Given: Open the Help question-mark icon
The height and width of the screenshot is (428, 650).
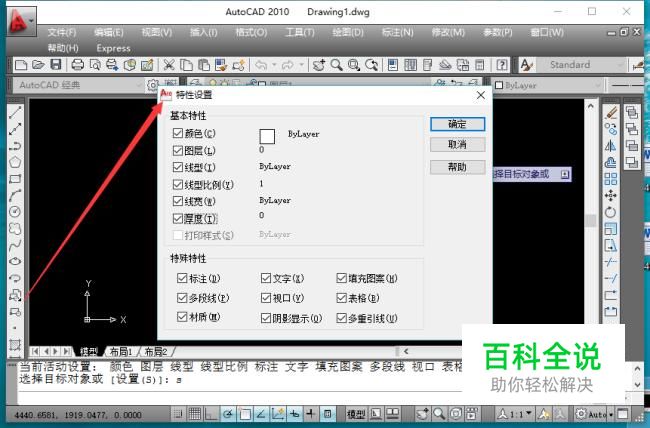Looking at the screenshot, I should tap(502, 65).
